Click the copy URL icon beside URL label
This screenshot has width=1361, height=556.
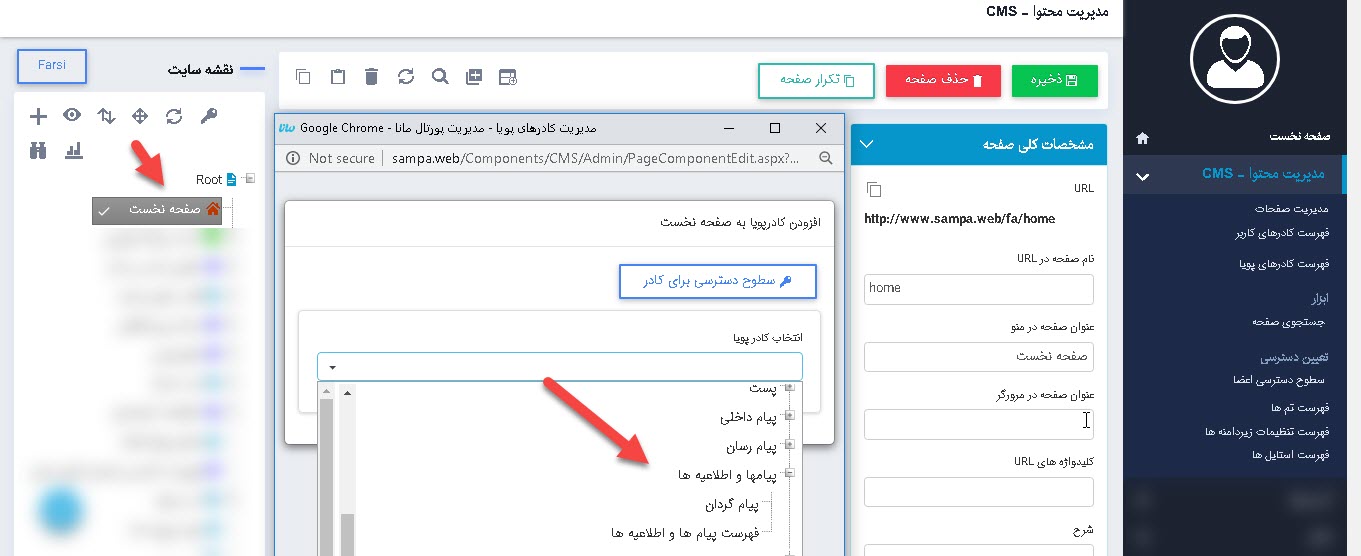pyautogui.click(x=874, y=189)
